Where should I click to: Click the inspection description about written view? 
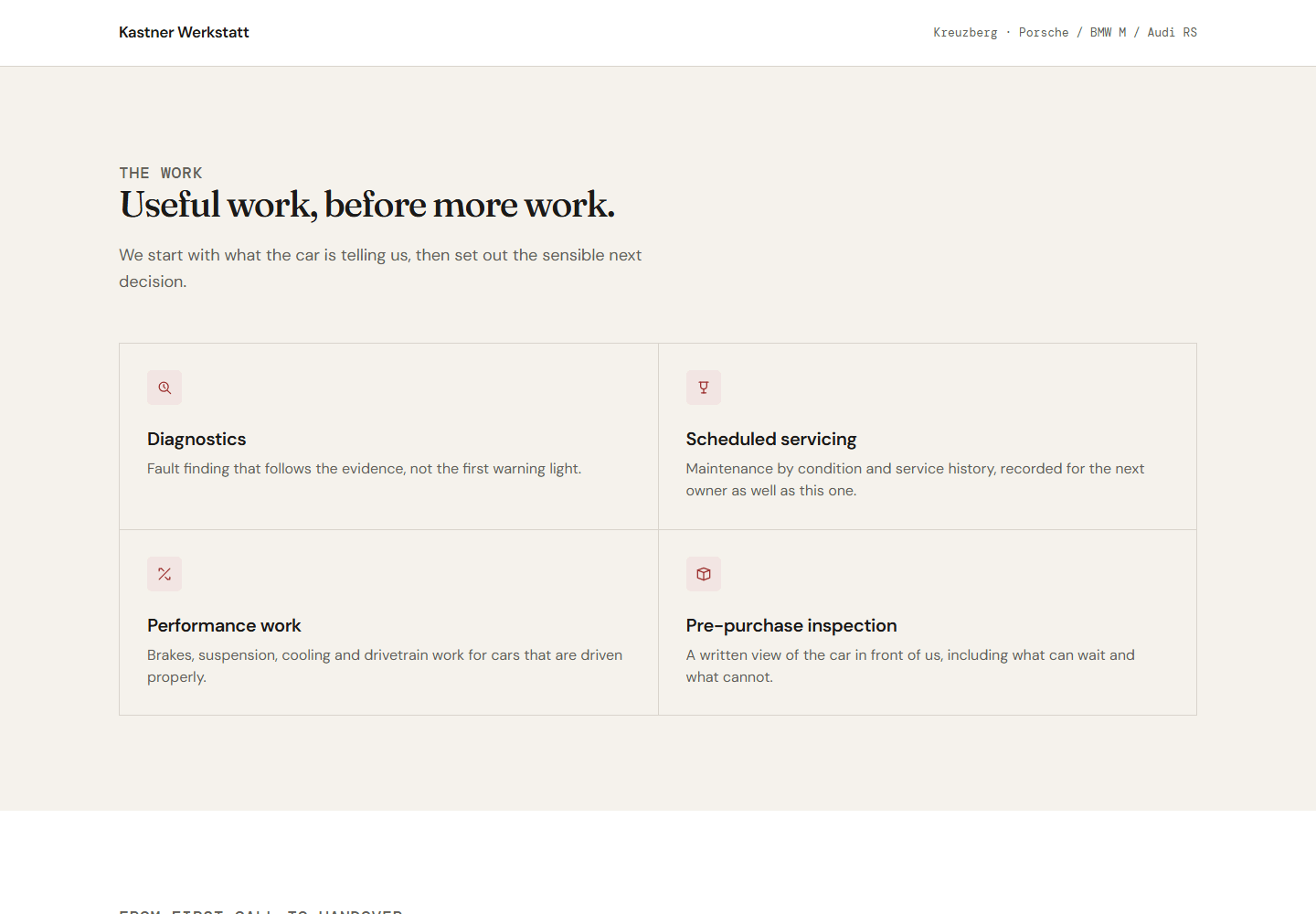(x=910, y=665)
